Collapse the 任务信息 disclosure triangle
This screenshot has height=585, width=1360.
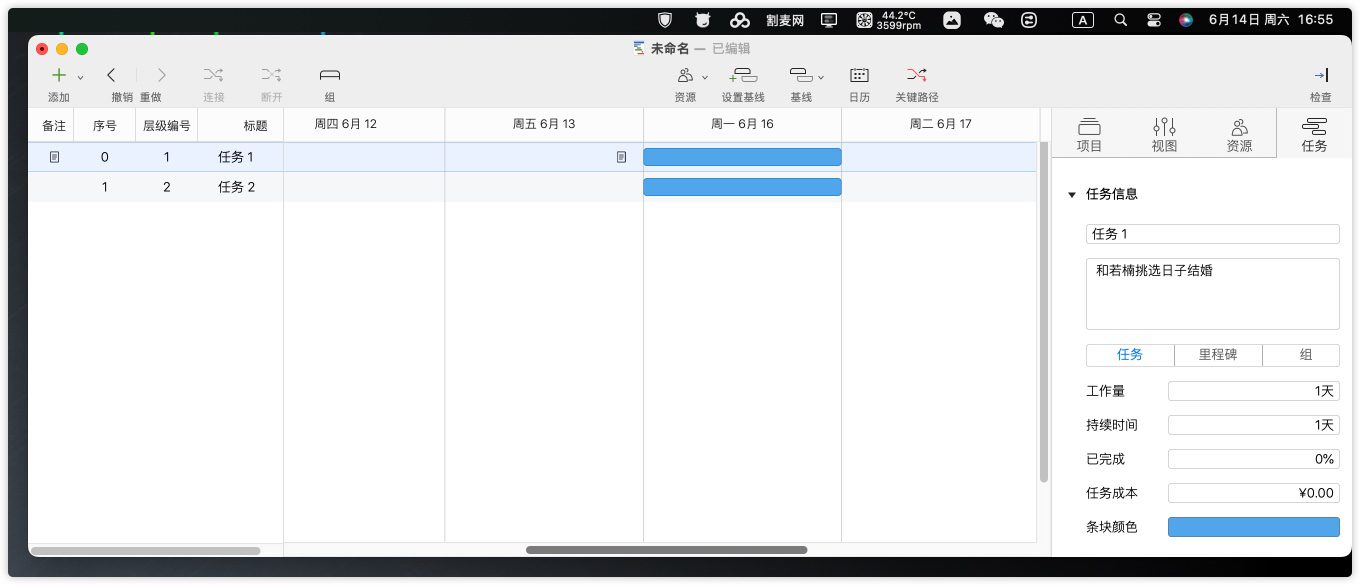(x=1072, y=195)
